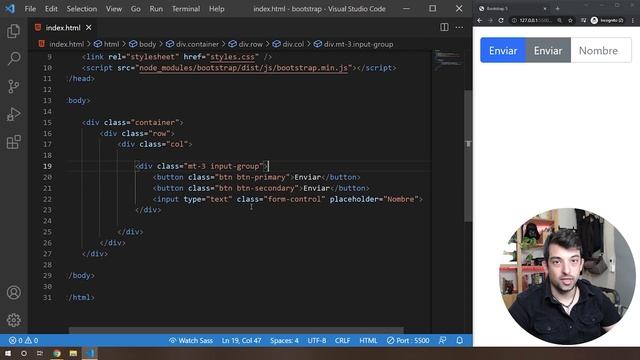Click the blue Enviar button in browser
The image size is (640, 360).
click(503, 51)
